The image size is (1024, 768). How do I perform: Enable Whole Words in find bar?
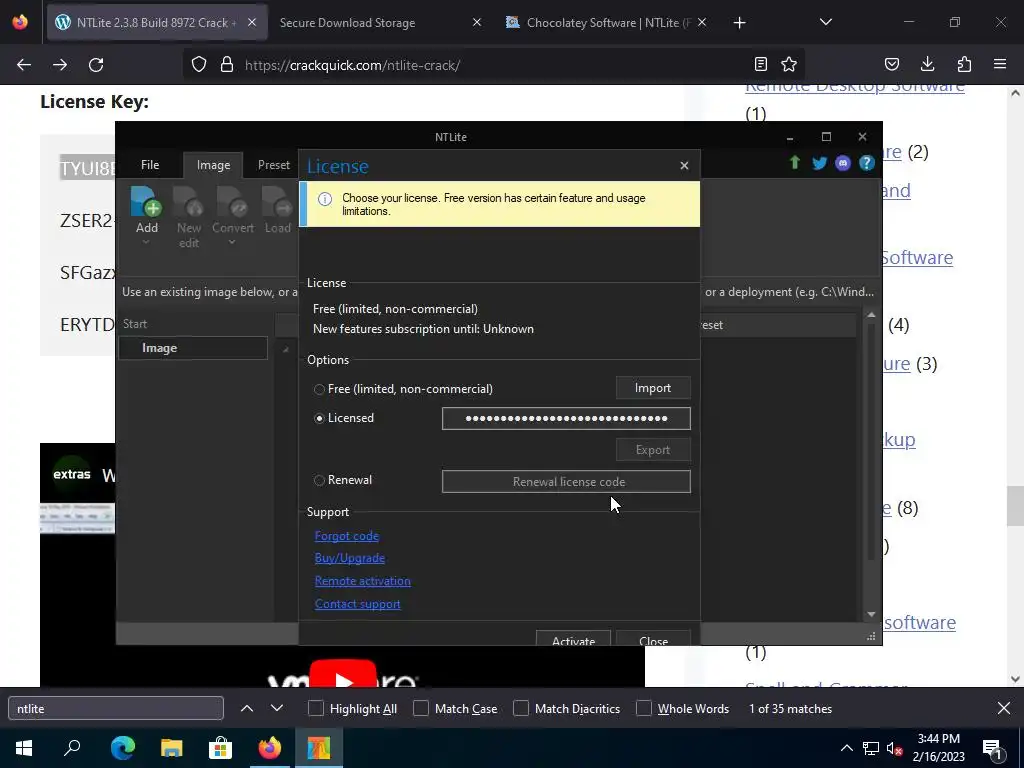coord(644,709)
